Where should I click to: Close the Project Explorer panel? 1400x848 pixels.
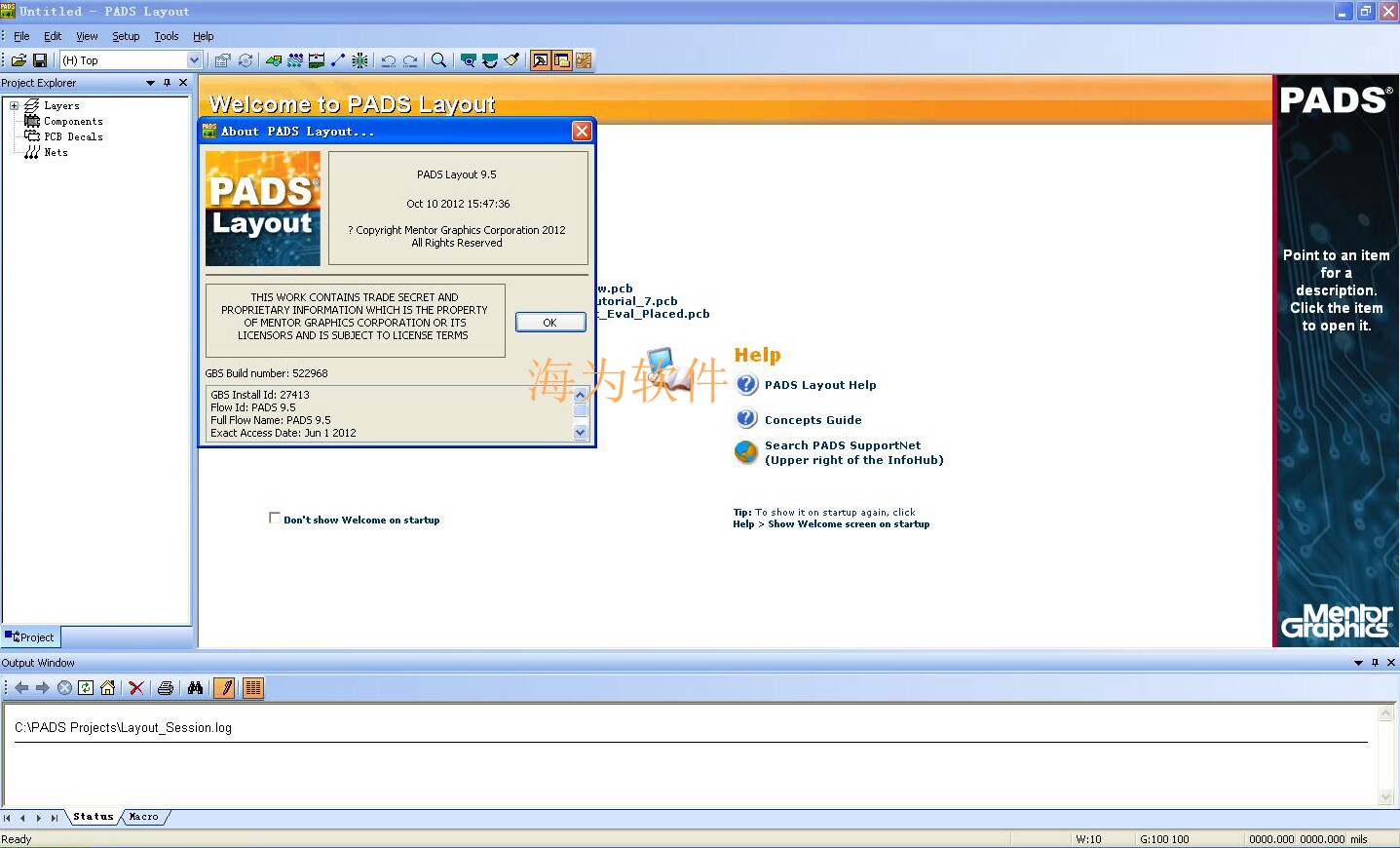point(183,83)
